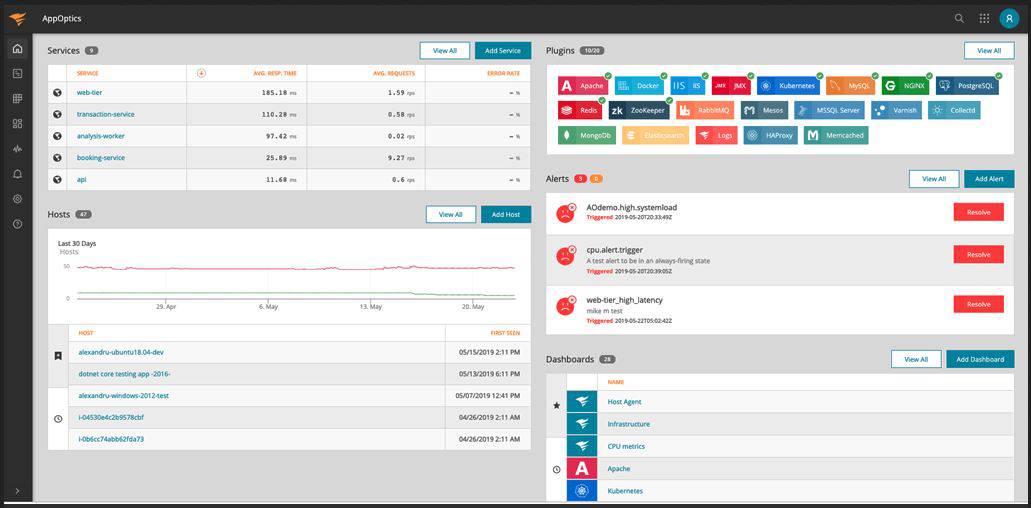Open the search magnifier icon
Viewport: 1031px width, 508px height.
[x=959, y=18]
